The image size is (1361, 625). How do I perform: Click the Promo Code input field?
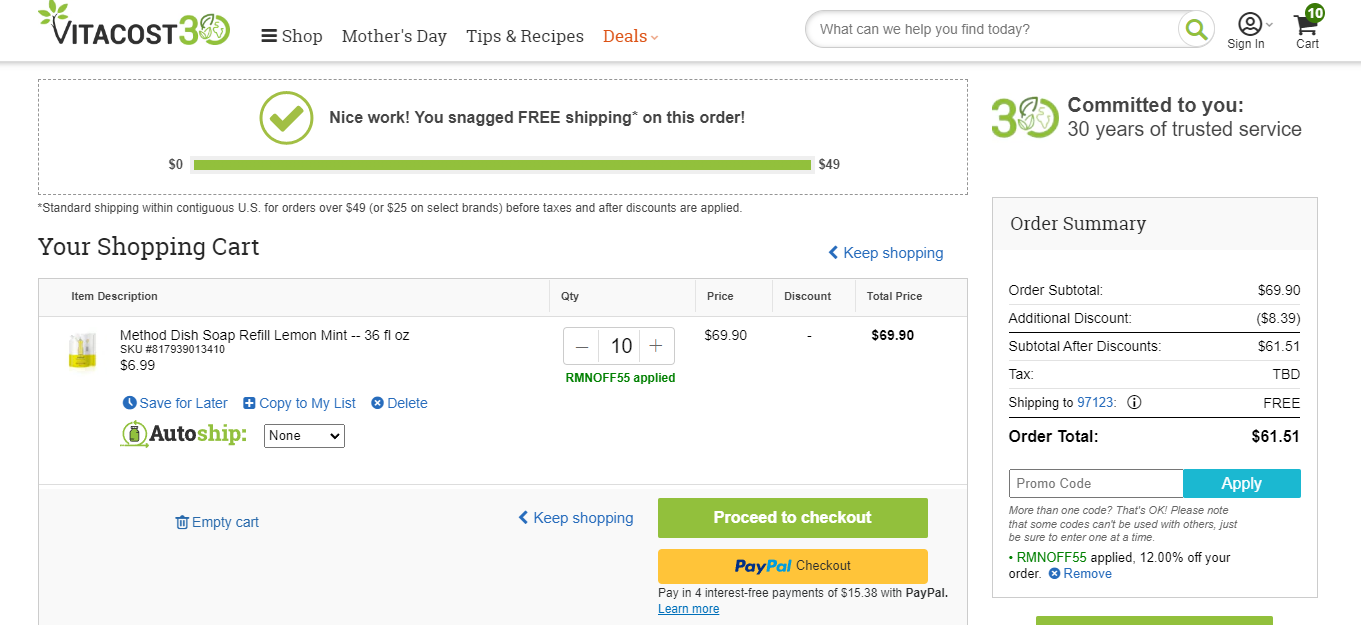(1096, 484)
